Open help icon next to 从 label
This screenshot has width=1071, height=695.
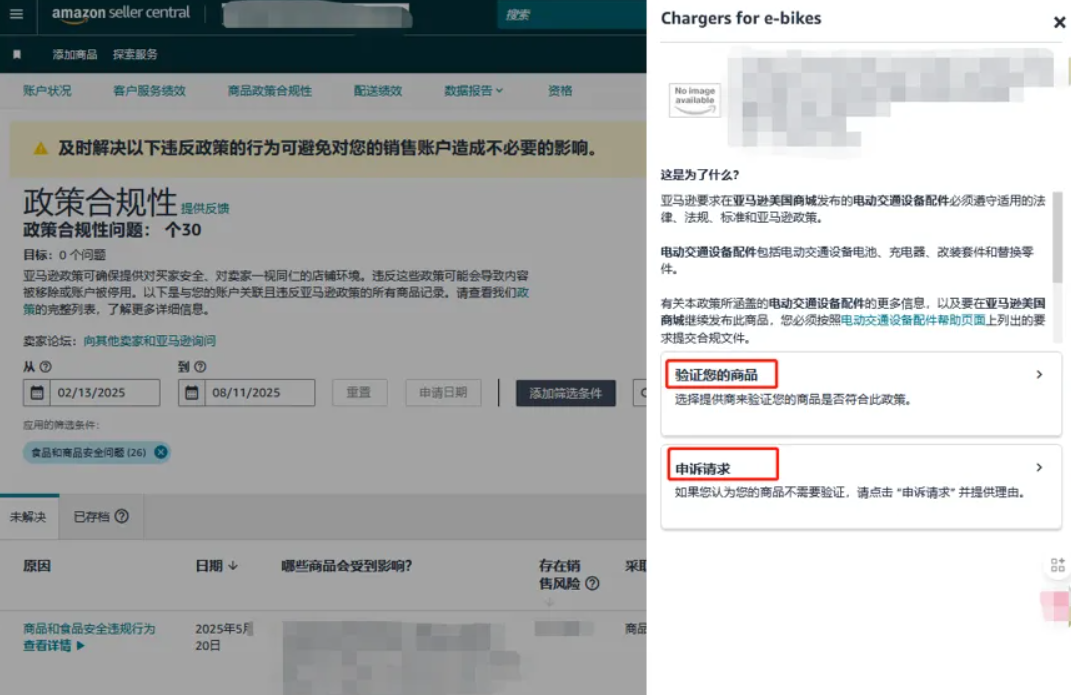(46, 367)
